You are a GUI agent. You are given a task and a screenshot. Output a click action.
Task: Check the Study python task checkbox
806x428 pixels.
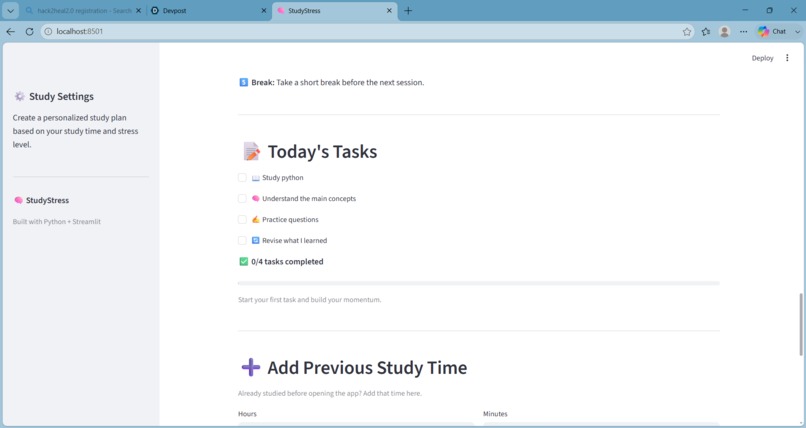(x=242, y=178)
